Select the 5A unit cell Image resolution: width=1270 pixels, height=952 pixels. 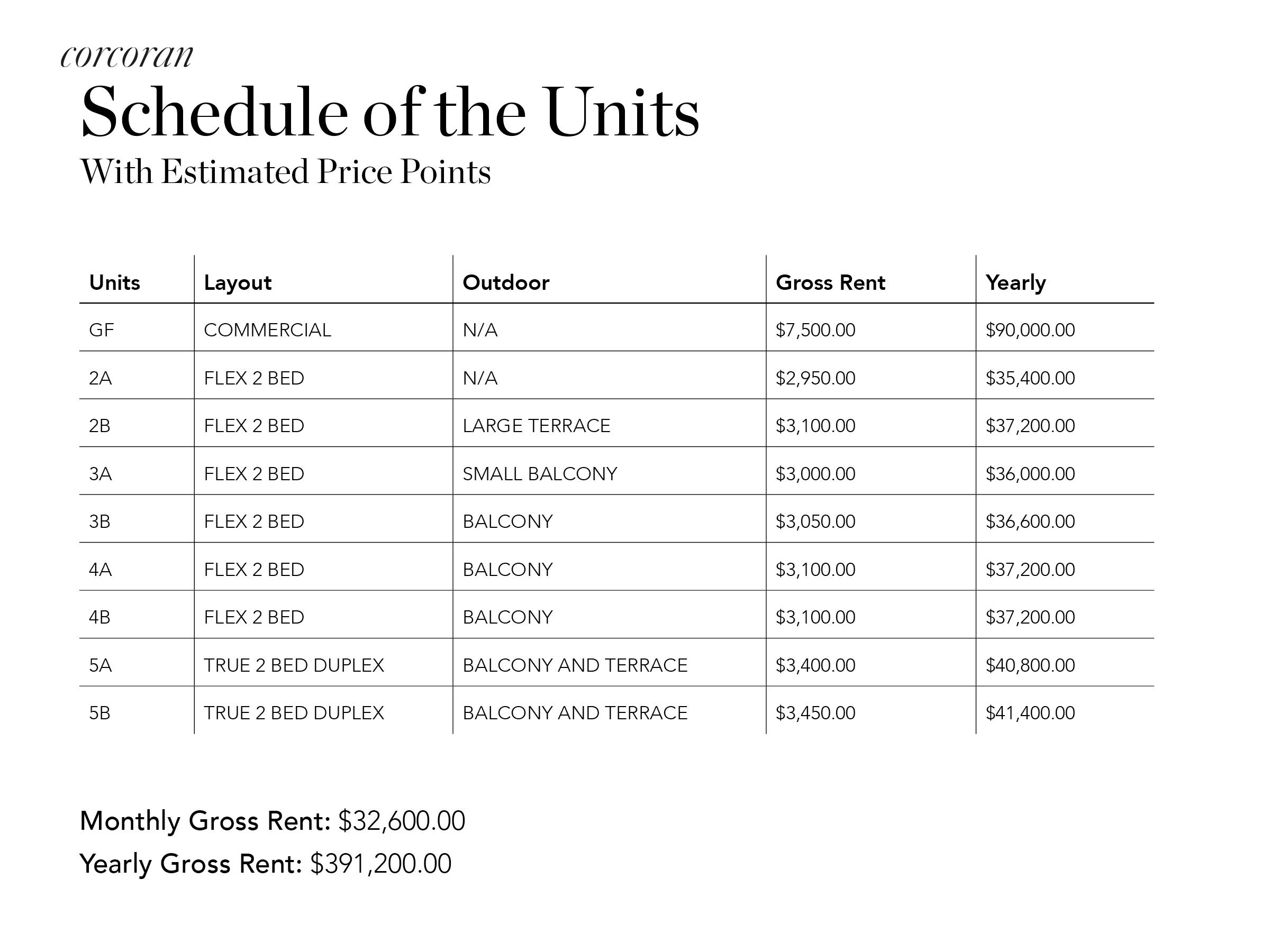pos(100,665)
